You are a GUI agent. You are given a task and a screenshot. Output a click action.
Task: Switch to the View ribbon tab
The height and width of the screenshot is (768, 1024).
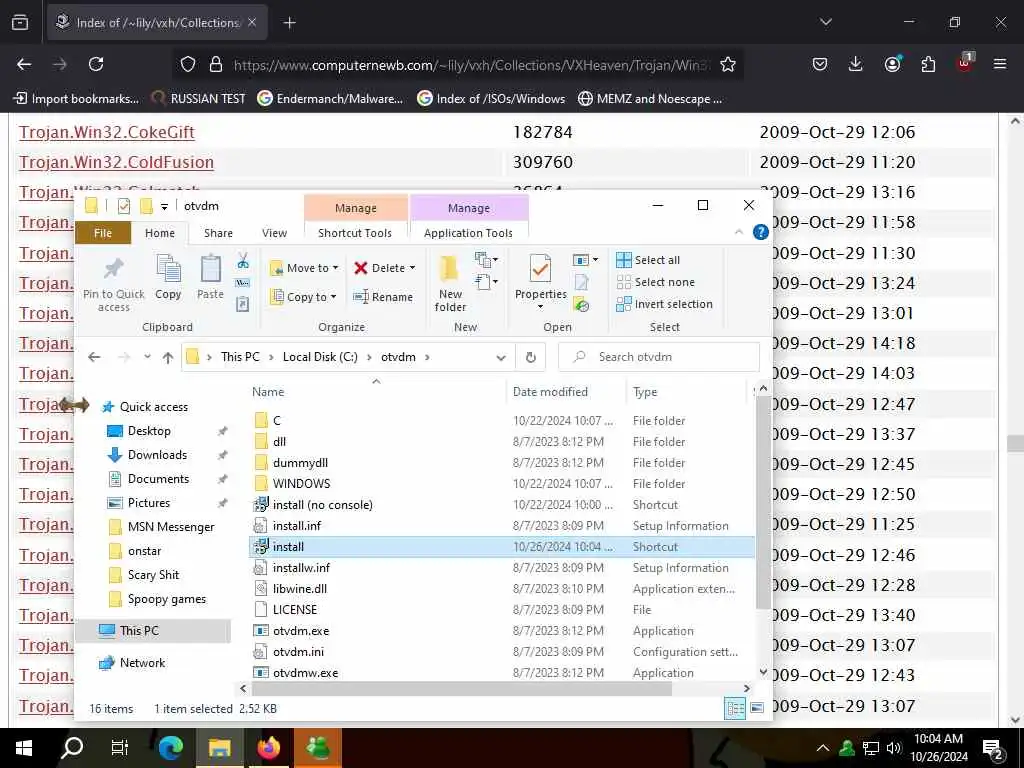coord(274,233)
